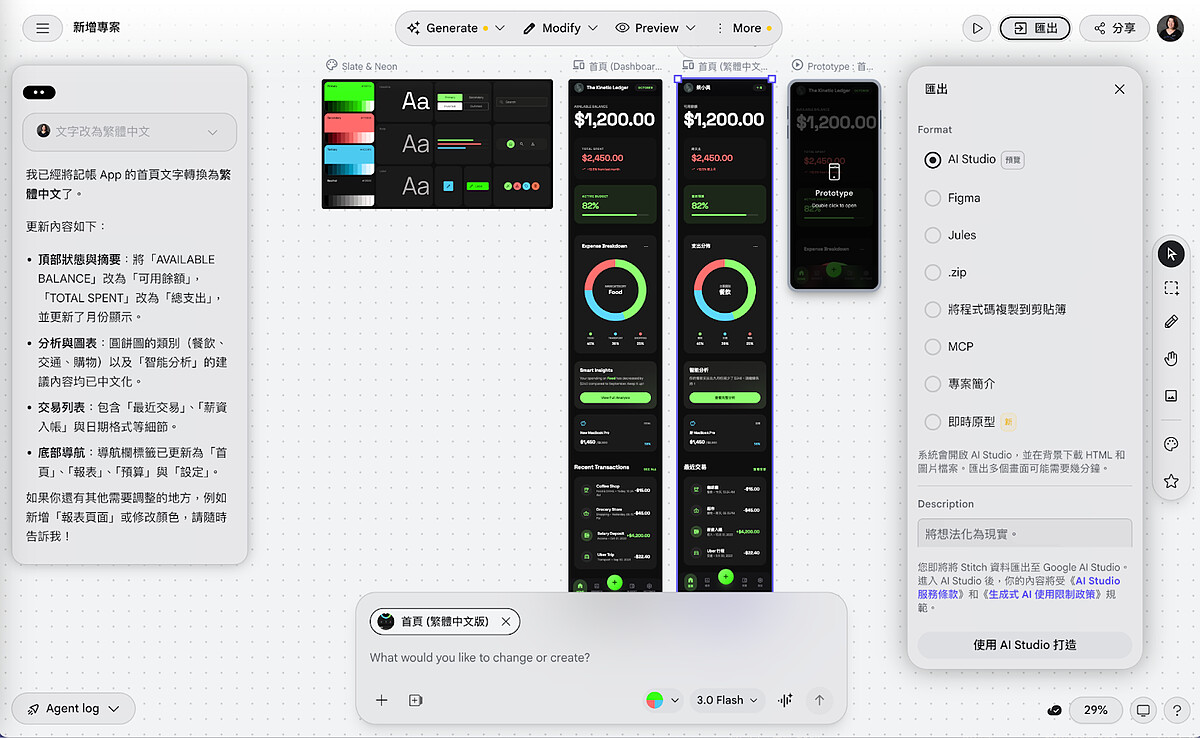Expand the Generate dropdown
Image resolution: width=1200 pixels, height=738 pixels.
click(455, 28)
